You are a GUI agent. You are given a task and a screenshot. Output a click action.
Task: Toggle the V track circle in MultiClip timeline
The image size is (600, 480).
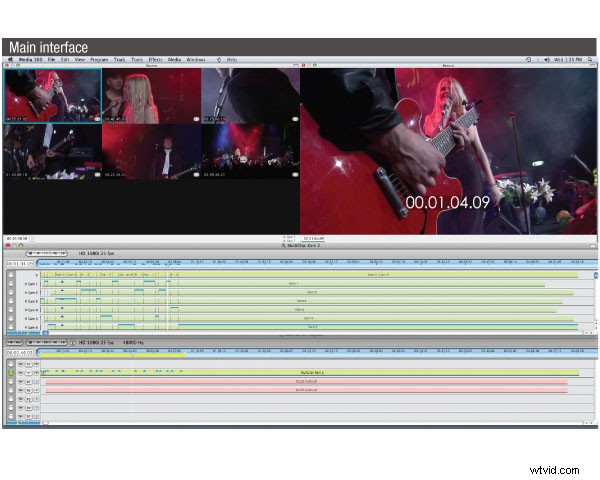(11, 275)
